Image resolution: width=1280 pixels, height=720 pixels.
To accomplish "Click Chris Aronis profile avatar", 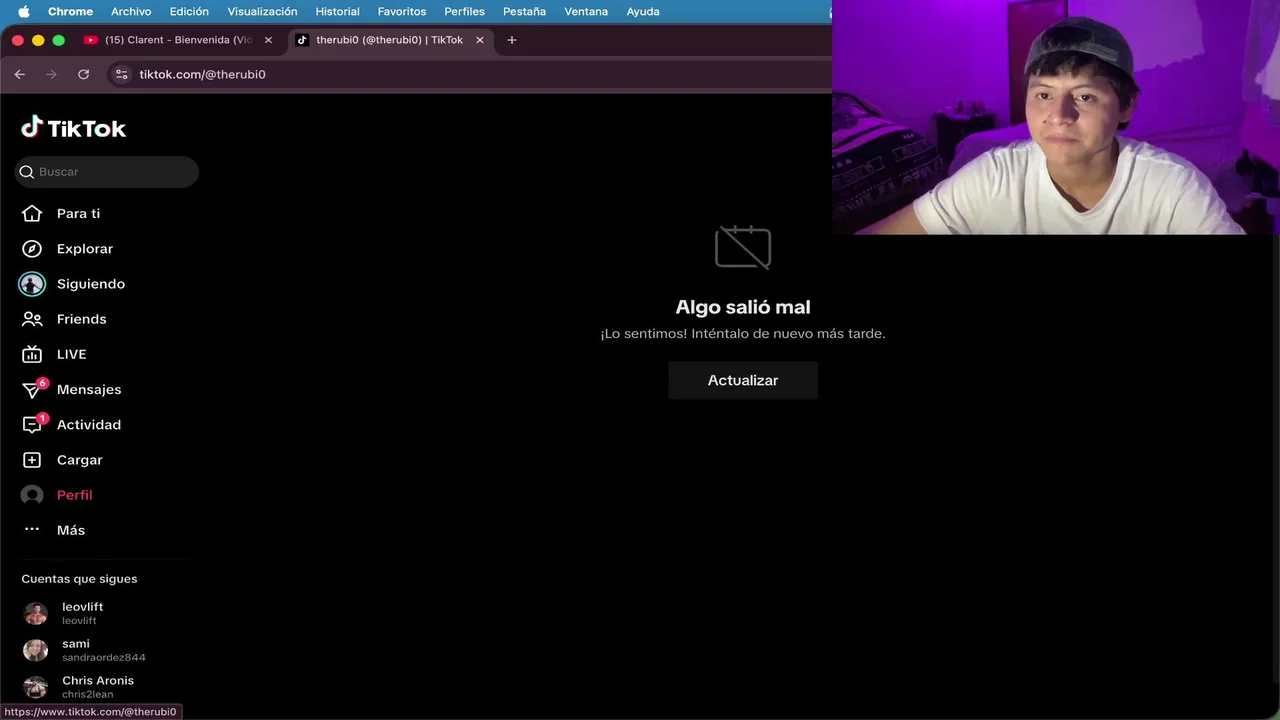I will click(35, 687).
